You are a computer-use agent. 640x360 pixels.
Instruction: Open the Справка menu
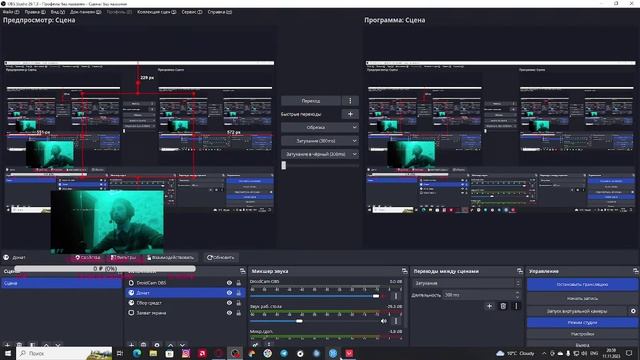click(x=220, y=12)
